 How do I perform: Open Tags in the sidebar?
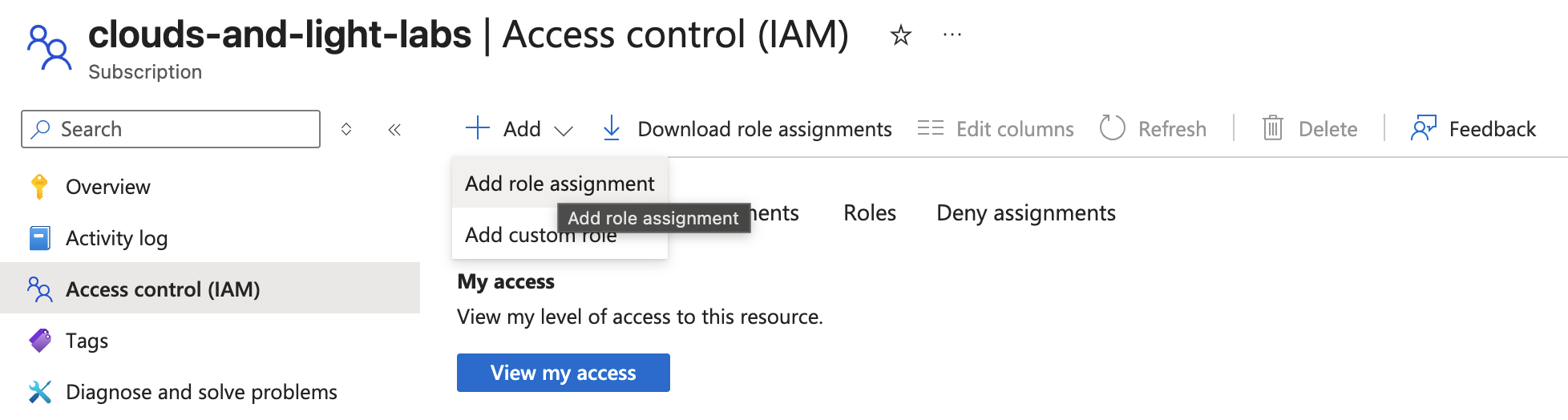pyautogui.click(x=210, y=341)
